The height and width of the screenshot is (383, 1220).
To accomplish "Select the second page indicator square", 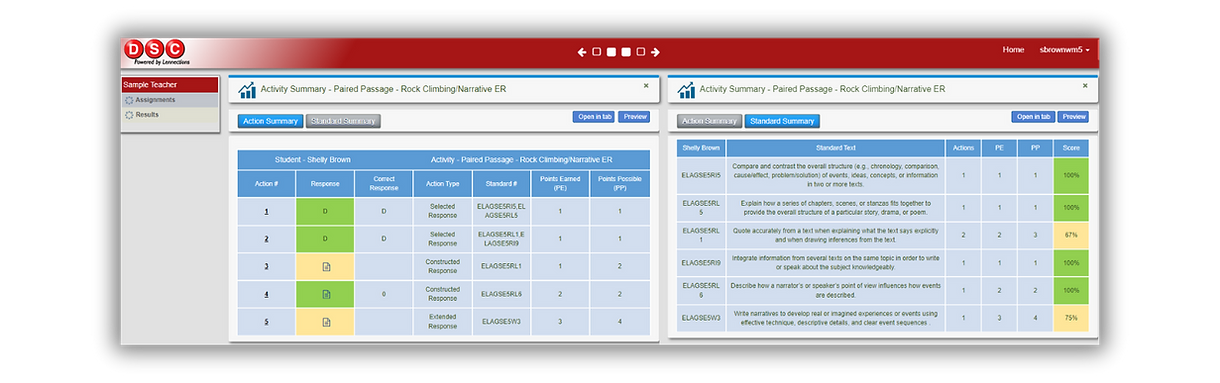I will [x=611, y=52].
